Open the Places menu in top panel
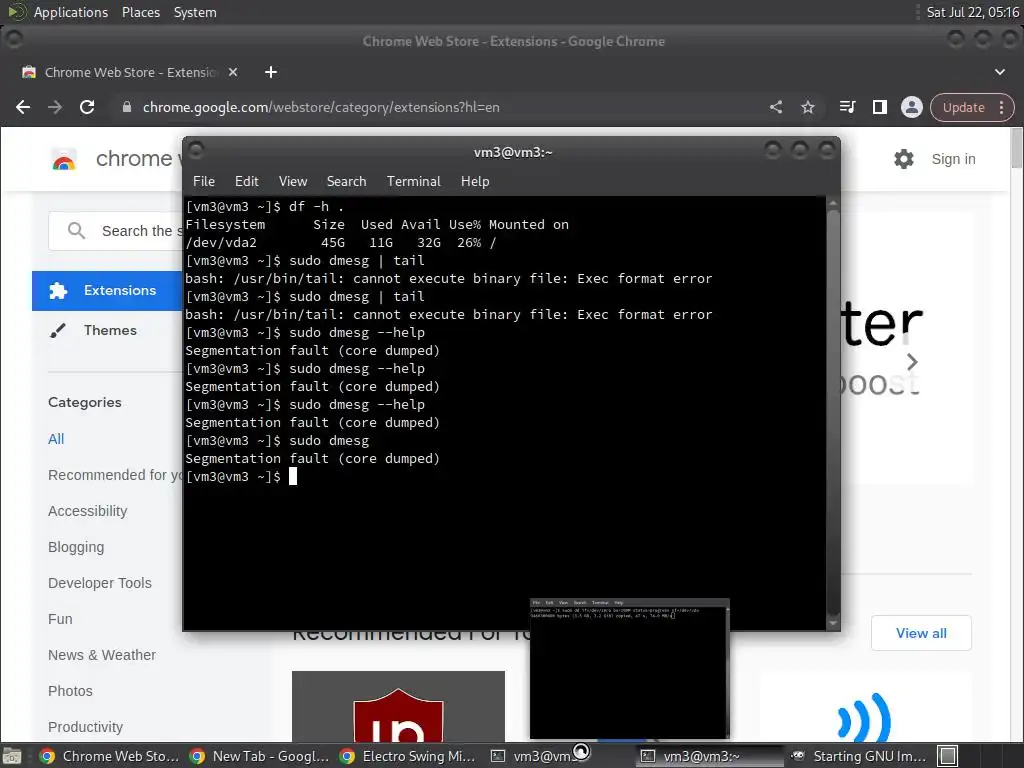 140,12
